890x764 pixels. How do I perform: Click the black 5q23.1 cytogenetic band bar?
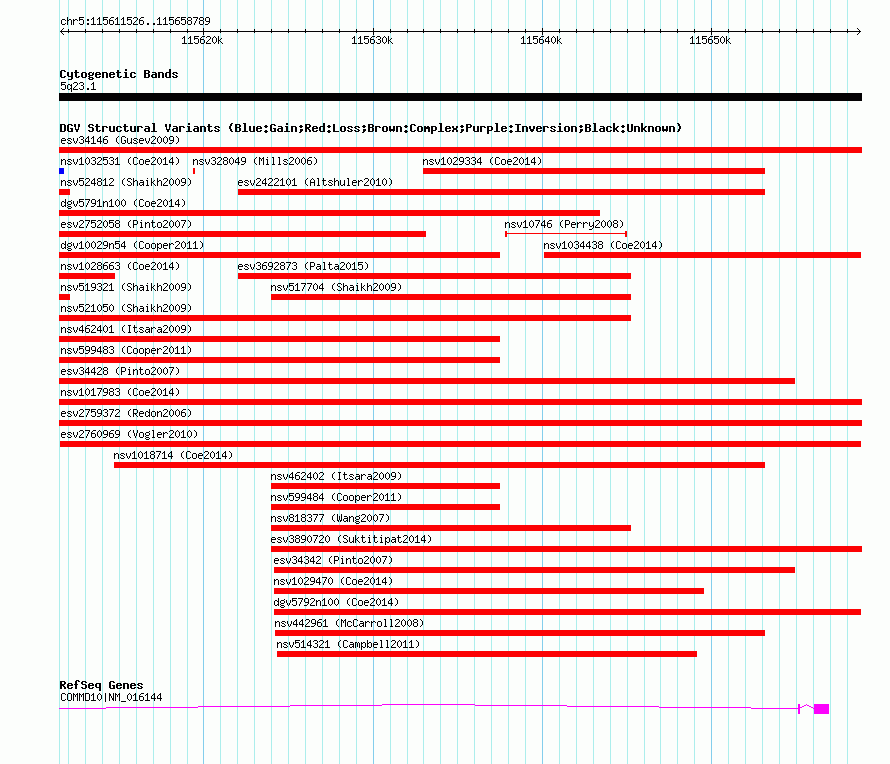click(460, 97)
